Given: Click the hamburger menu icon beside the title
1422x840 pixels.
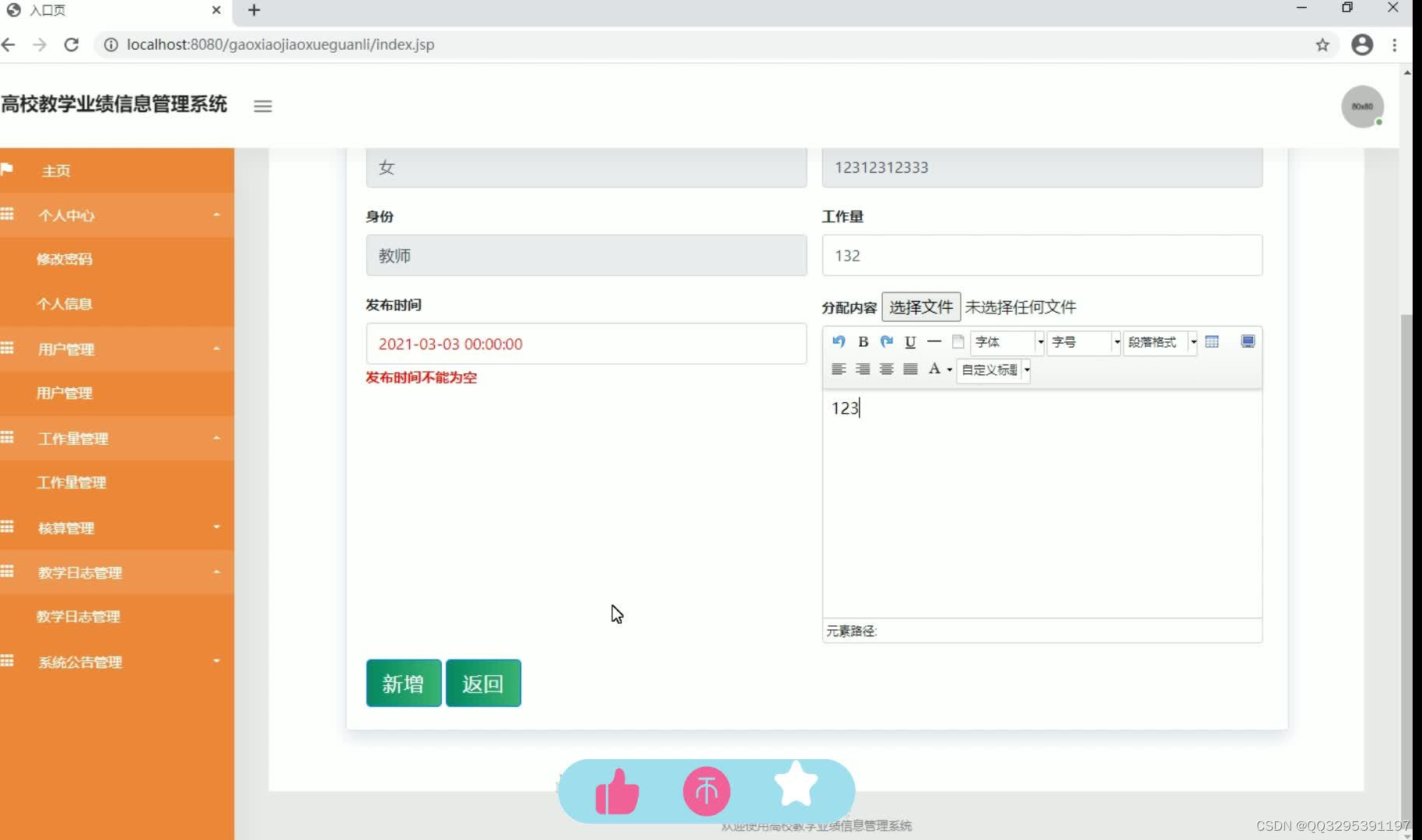Looking at the screenshot, I should [263, 107].
